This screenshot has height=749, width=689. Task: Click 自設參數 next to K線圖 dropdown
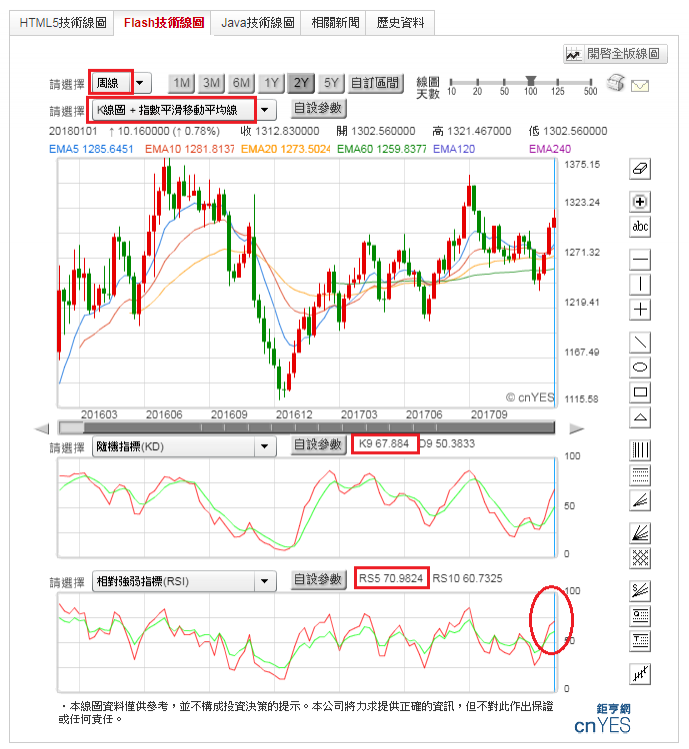(318, 108)
